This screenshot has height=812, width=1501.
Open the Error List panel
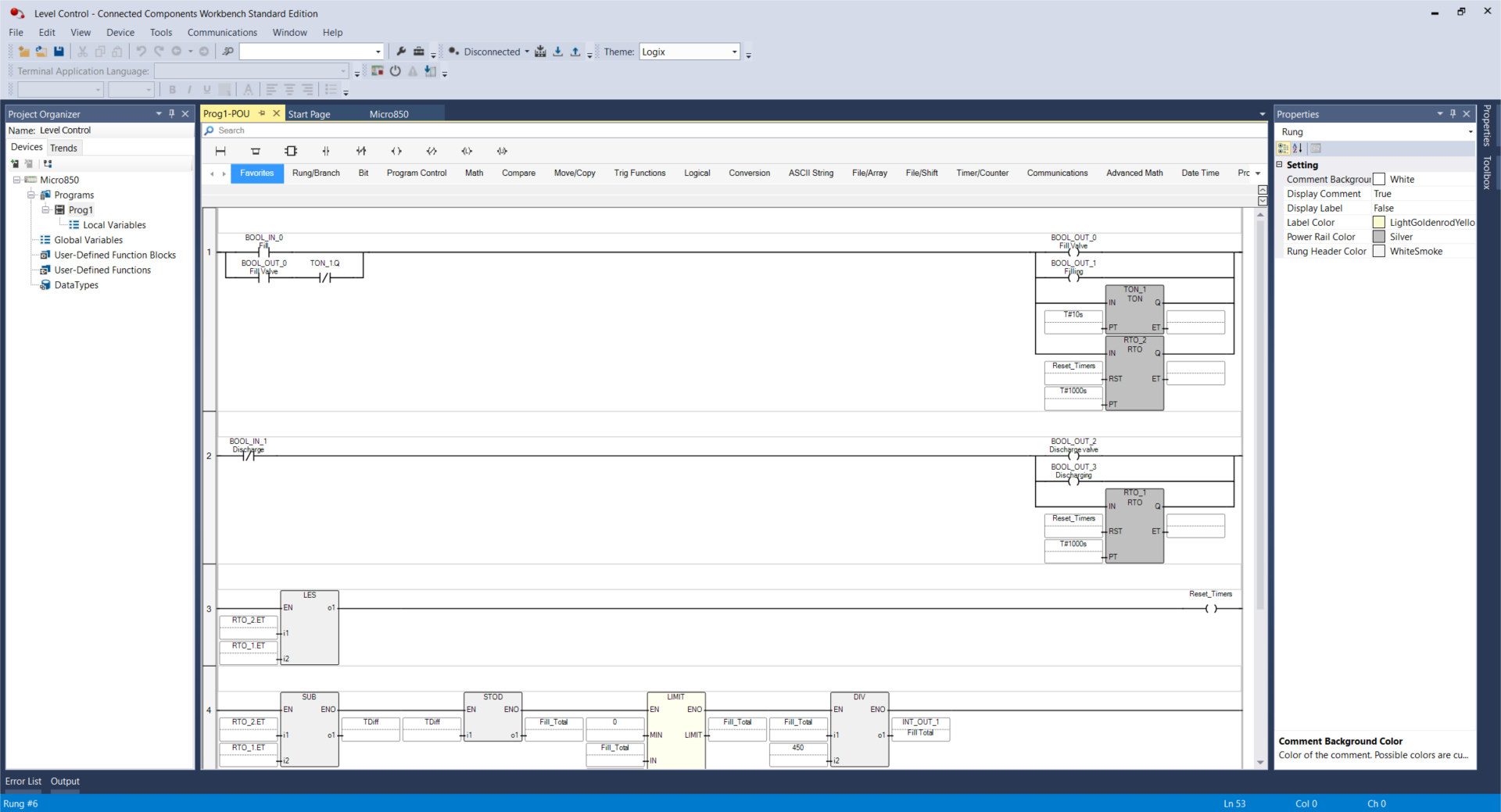[x=23, y=781]
